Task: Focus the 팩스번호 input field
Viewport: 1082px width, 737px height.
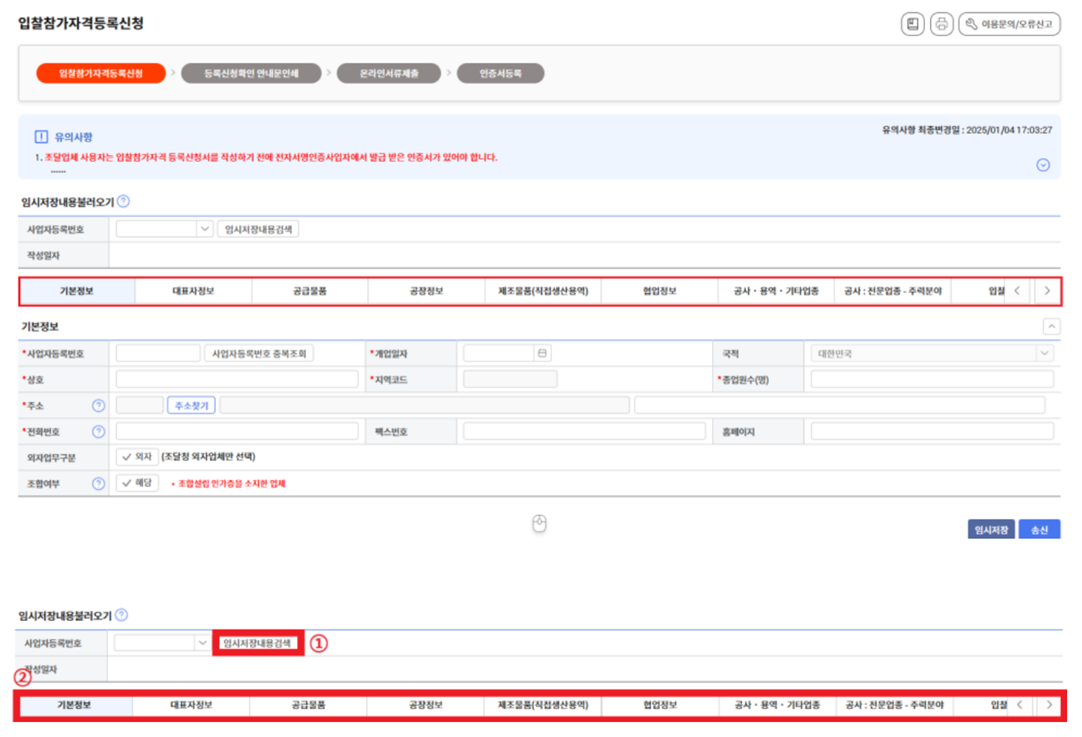Action: point(584,431)
